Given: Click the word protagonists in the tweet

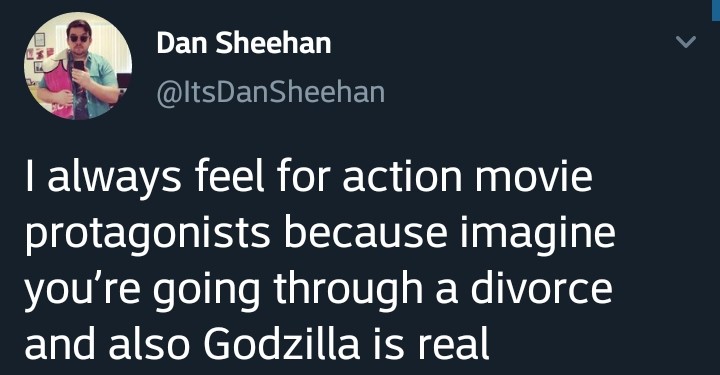Looking at the screenshot, I should pyautogui.click(x=147, y=235).
